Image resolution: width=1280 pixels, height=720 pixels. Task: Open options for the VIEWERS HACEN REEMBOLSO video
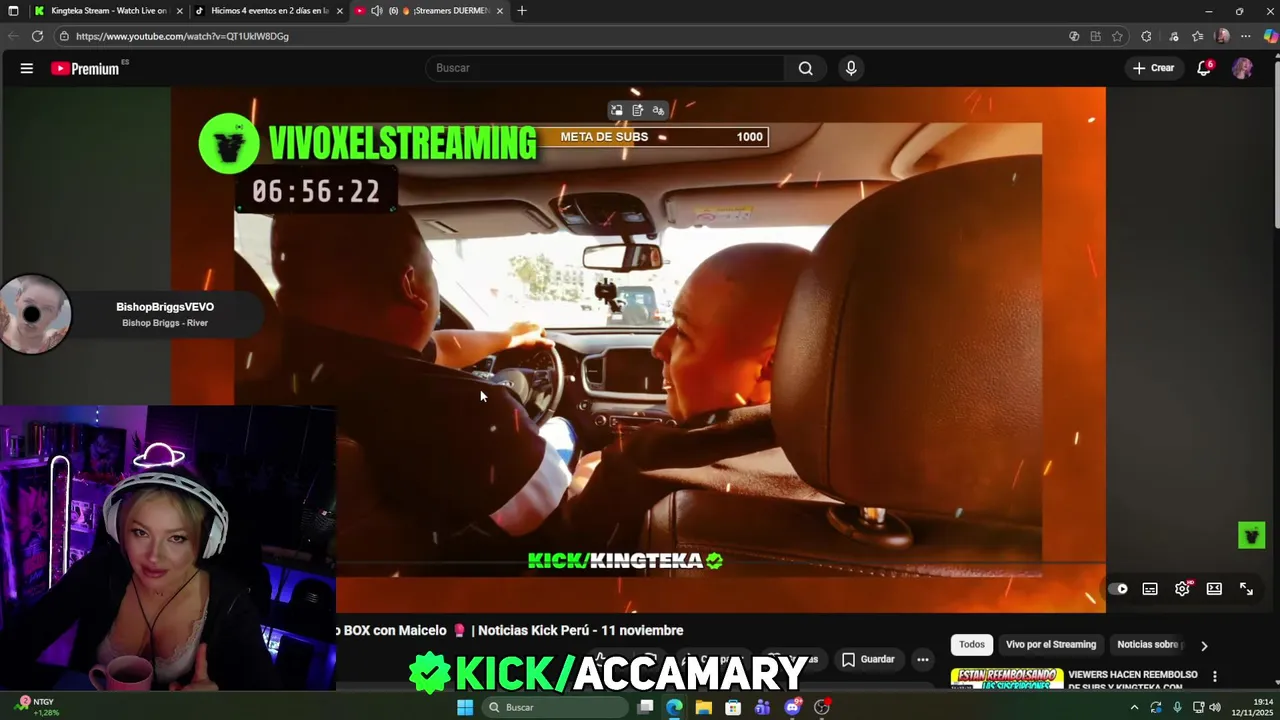[1215, 677]
